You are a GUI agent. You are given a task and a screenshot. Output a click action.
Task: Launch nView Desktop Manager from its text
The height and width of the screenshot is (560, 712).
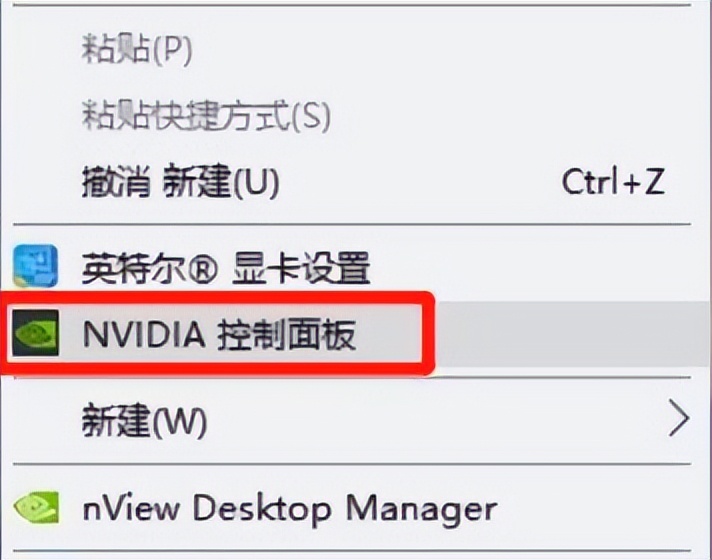click(289, 508)
